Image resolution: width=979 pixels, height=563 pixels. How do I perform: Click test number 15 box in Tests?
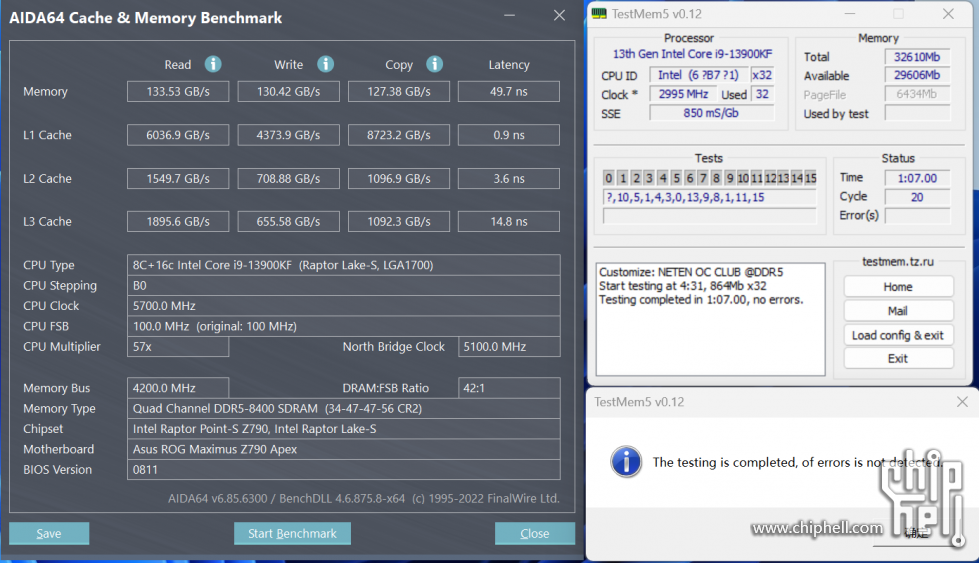tap(810, 178)
